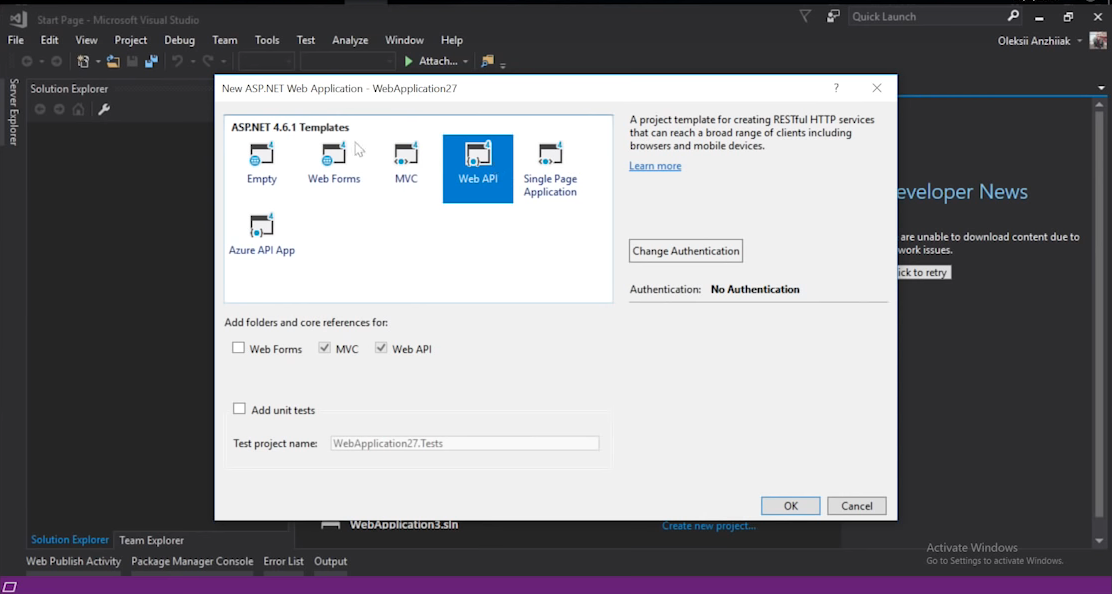
Task: Click the Undo toolbar icon
Action: [177, 62]
